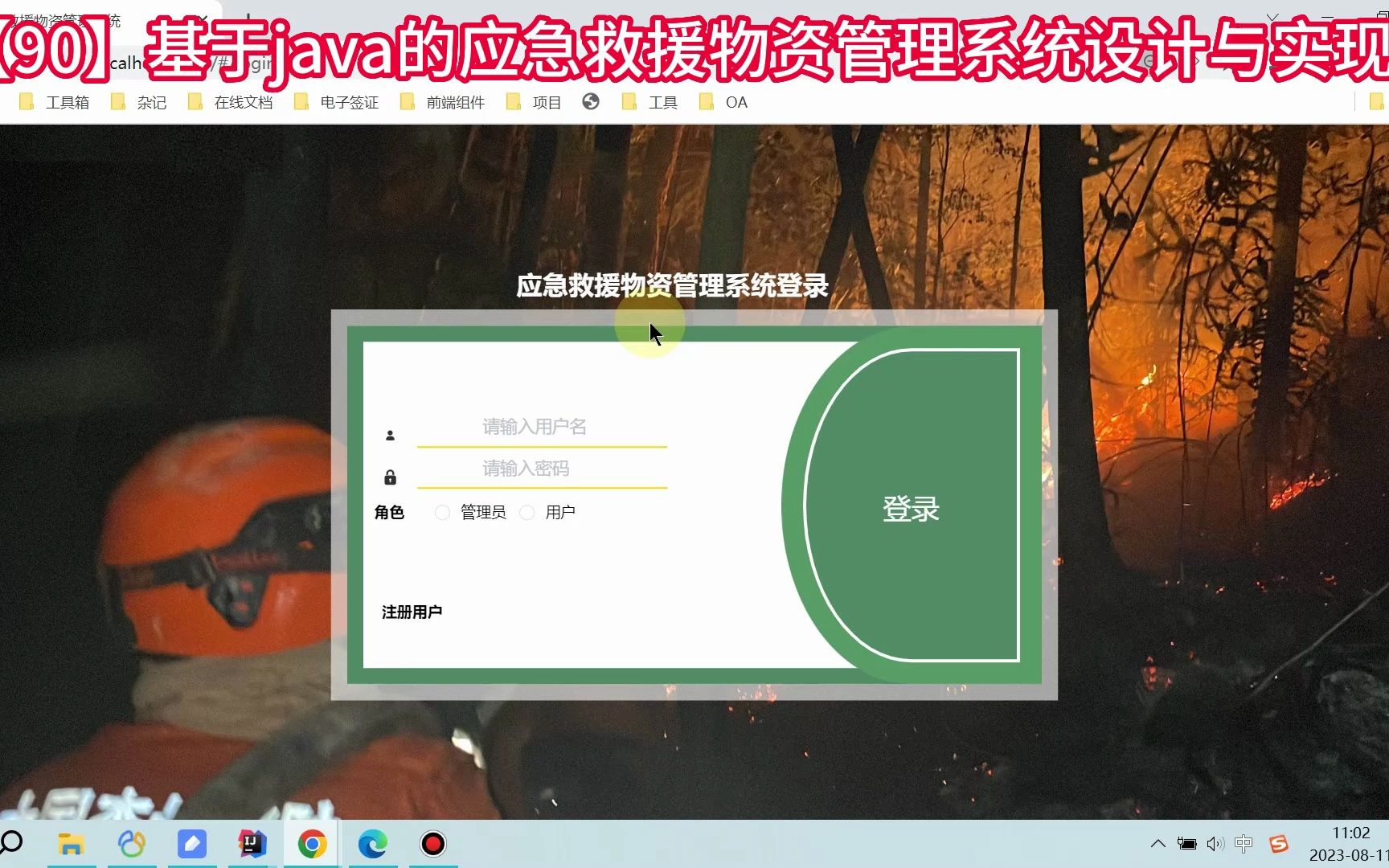This screenshot has width=1389, height=868.
Task: Open the blue note app on the taskbar
Action: 192,844
